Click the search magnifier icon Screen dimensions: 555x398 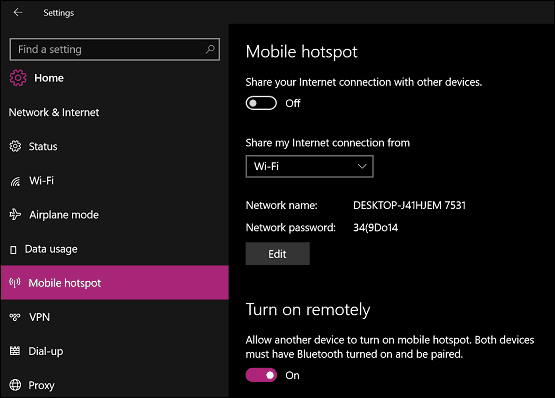click(x=210, y=49)
